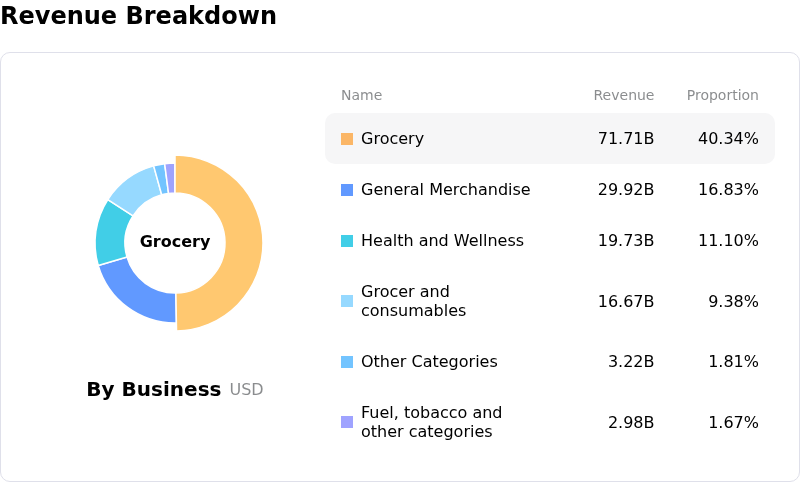Screen dimensions: 800x482
Task: Click the cyan donut chart segment
Action: tap(114, 234)
